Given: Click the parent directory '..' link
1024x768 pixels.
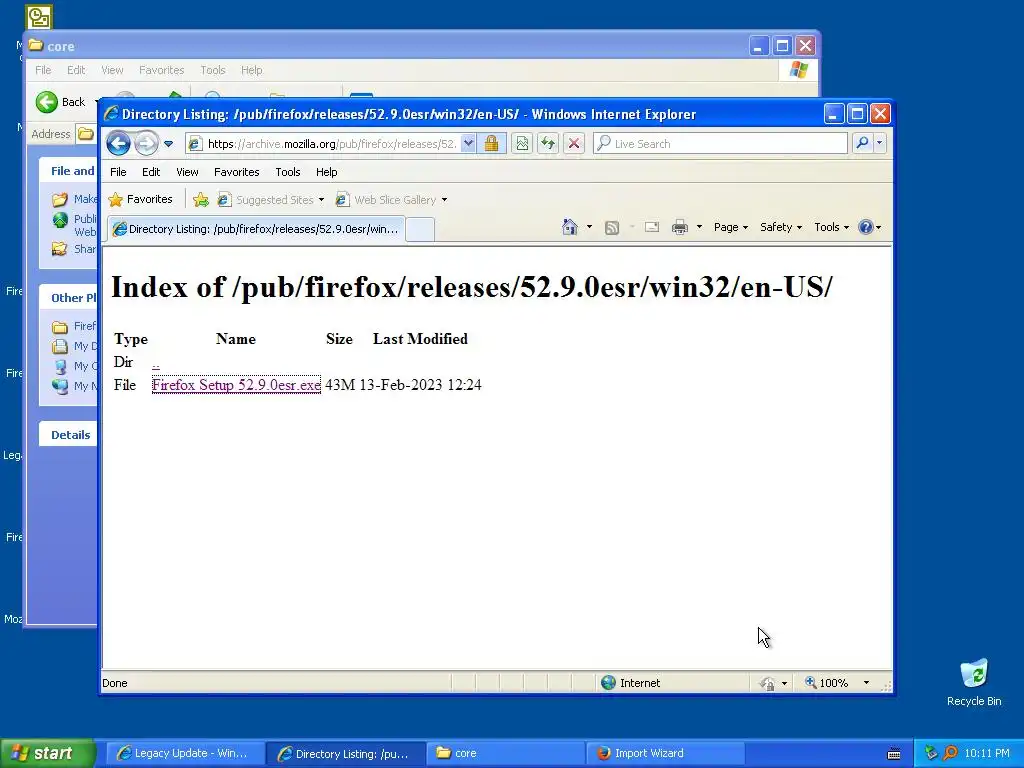Looking at the screenshot, I should tap(155, 362).
